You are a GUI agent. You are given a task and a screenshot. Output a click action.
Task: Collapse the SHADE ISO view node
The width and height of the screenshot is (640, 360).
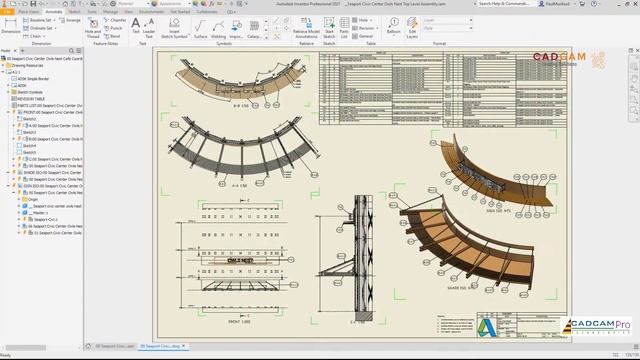8,173
